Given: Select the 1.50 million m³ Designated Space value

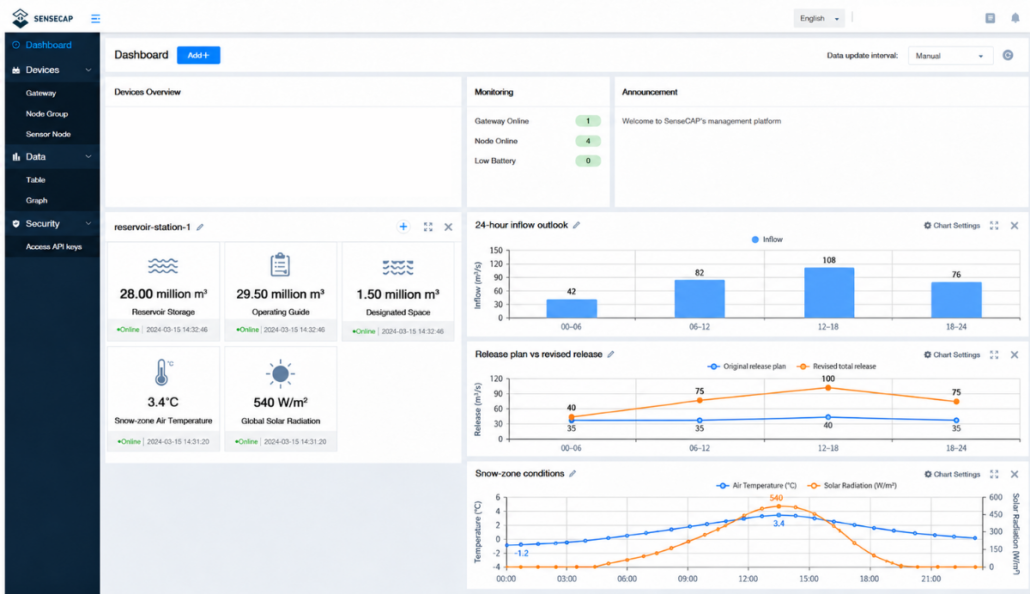Looking at the screenshot, I should coord(398,294).
